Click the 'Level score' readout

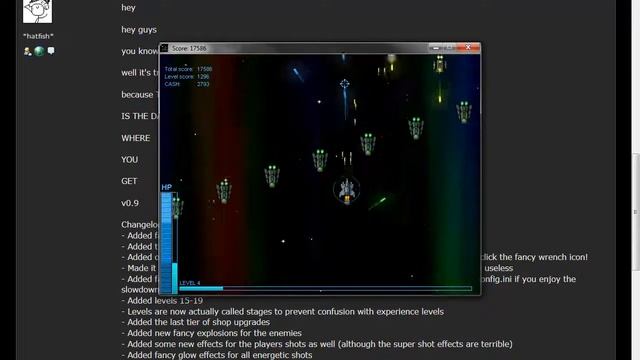tap(187, 76)
